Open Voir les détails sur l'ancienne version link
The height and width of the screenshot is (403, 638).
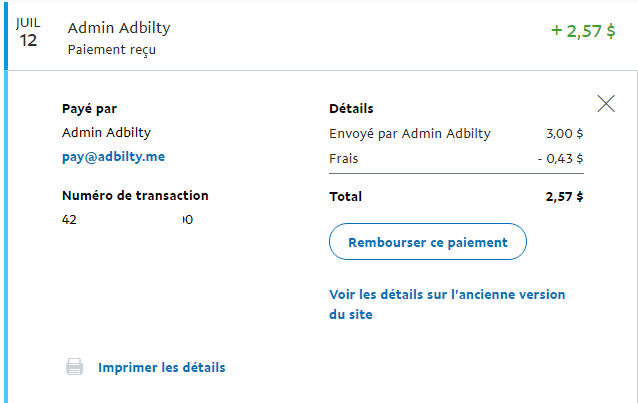click(447, 304)
